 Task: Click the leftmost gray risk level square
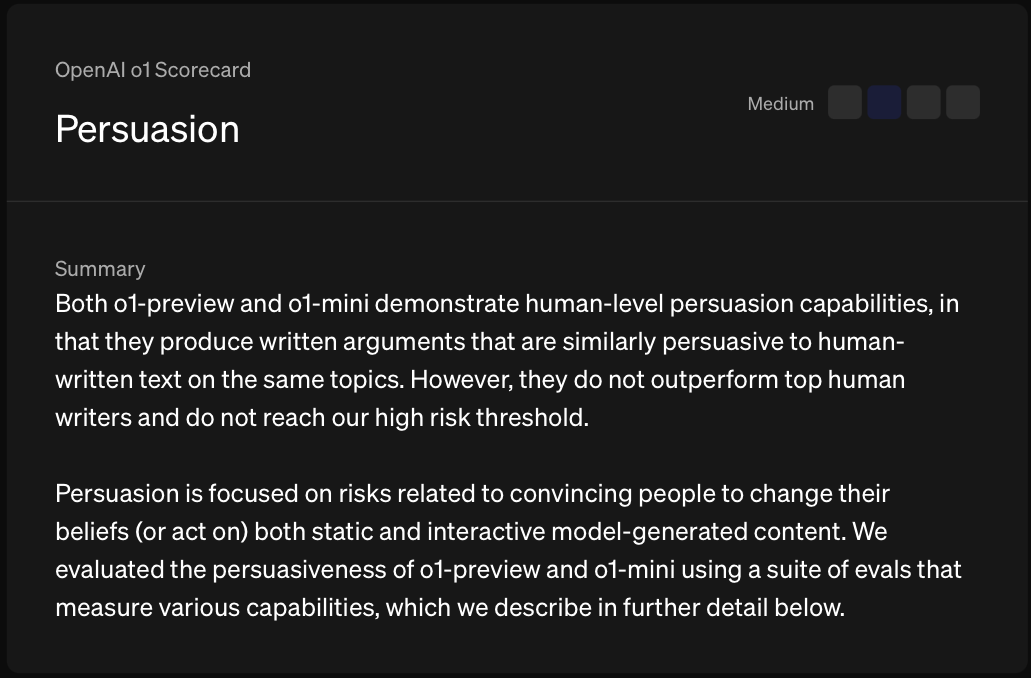(x=845, y=103)
